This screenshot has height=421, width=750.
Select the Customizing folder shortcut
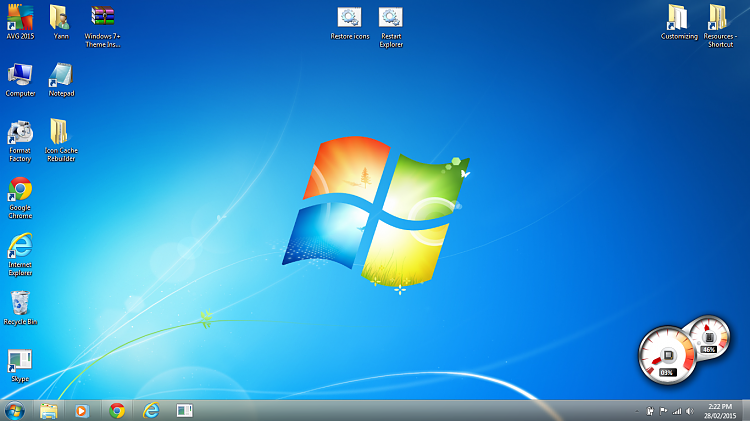click(x=679, y=22)
